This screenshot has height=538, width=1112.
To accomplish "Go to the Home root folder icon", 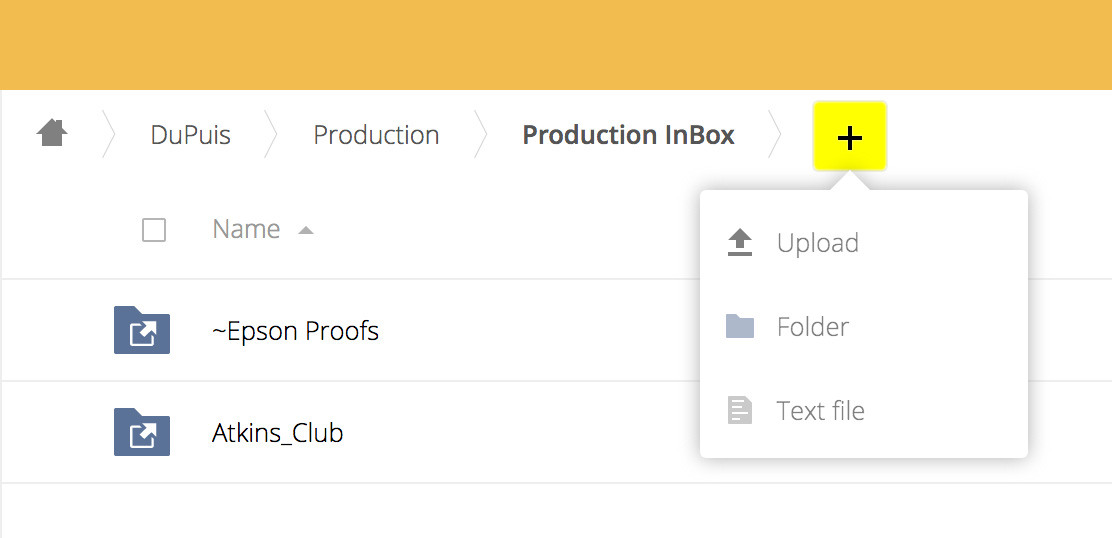I will (x=52, y=133).
